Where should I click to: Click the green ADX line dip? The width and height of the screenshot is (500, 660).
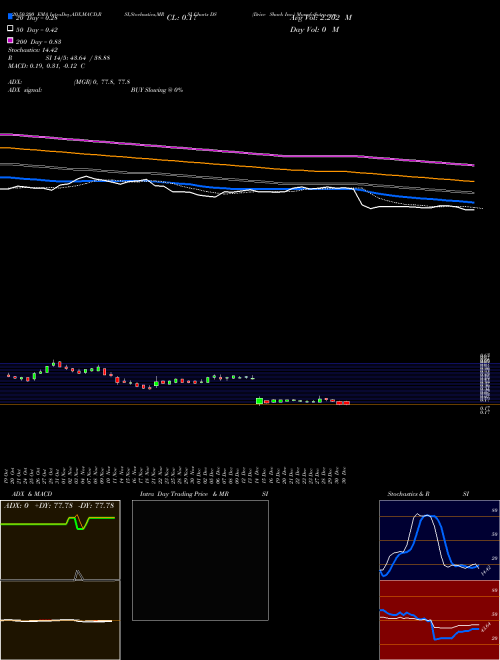click(x=80, y=527)
